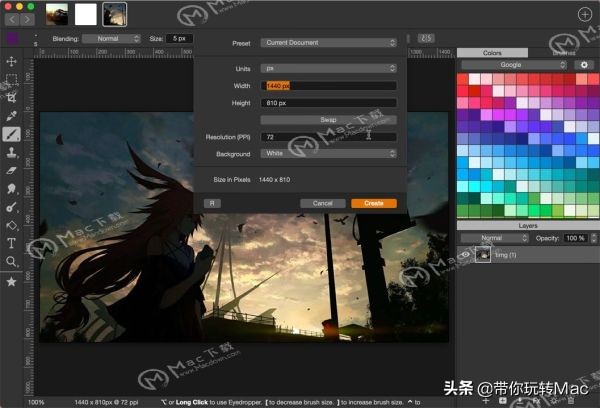Select the rectangular Selection tool
Image resolution: width=600 pixels, height=408 pixels.
tap(11, 79)
